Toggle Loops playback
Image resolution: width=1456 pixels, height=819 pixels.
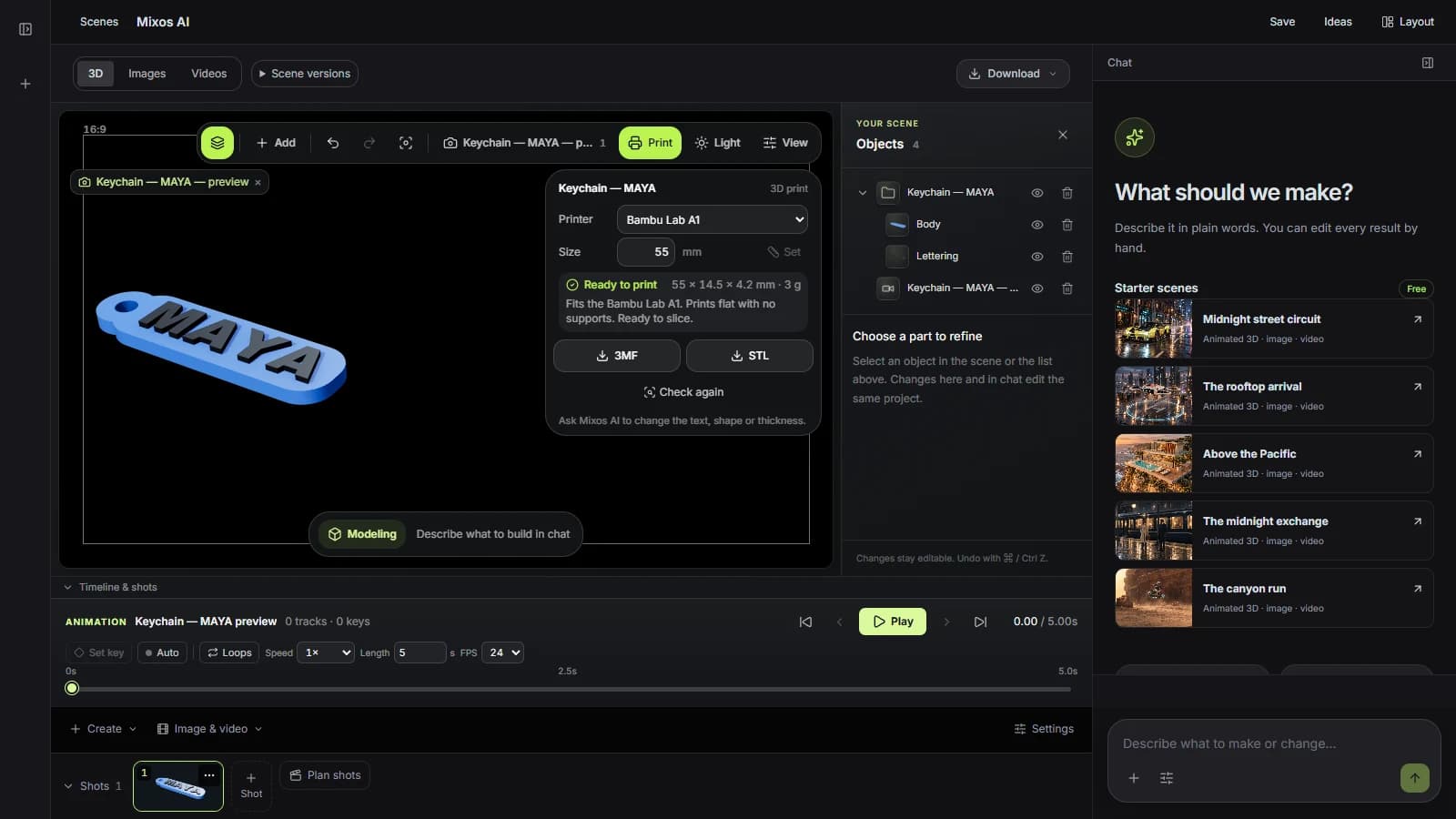(x=229, y=652)
